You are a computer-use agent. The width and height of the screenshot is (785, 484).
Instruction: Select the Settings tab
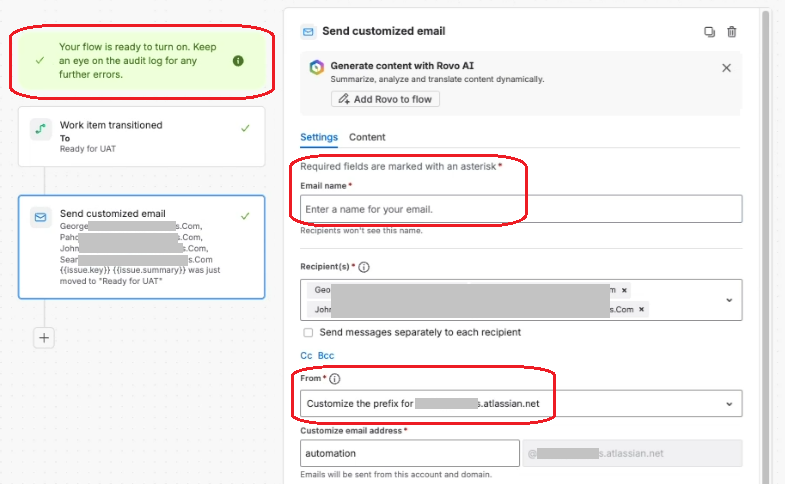(x=319, y=137)
